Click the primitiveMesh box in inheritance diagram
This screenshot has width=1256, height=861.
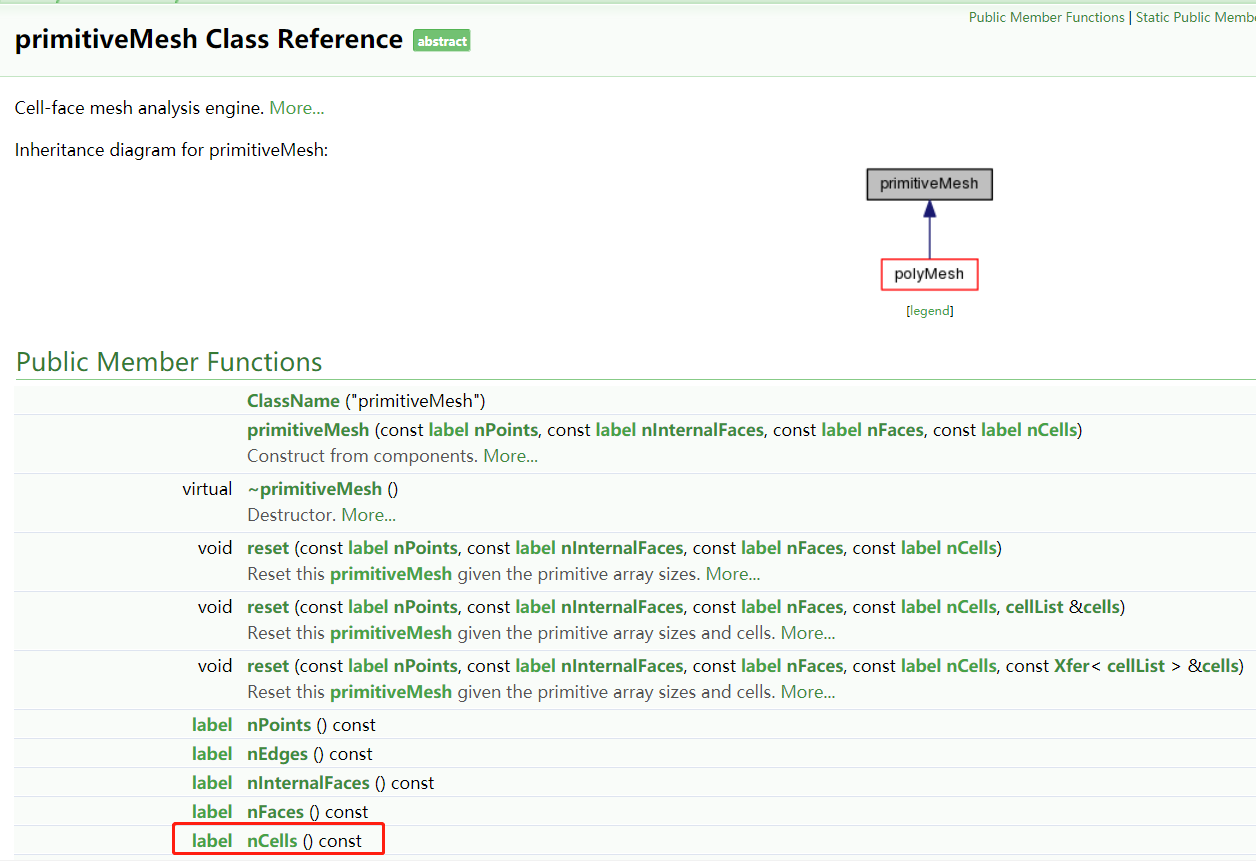coord(929,184)
